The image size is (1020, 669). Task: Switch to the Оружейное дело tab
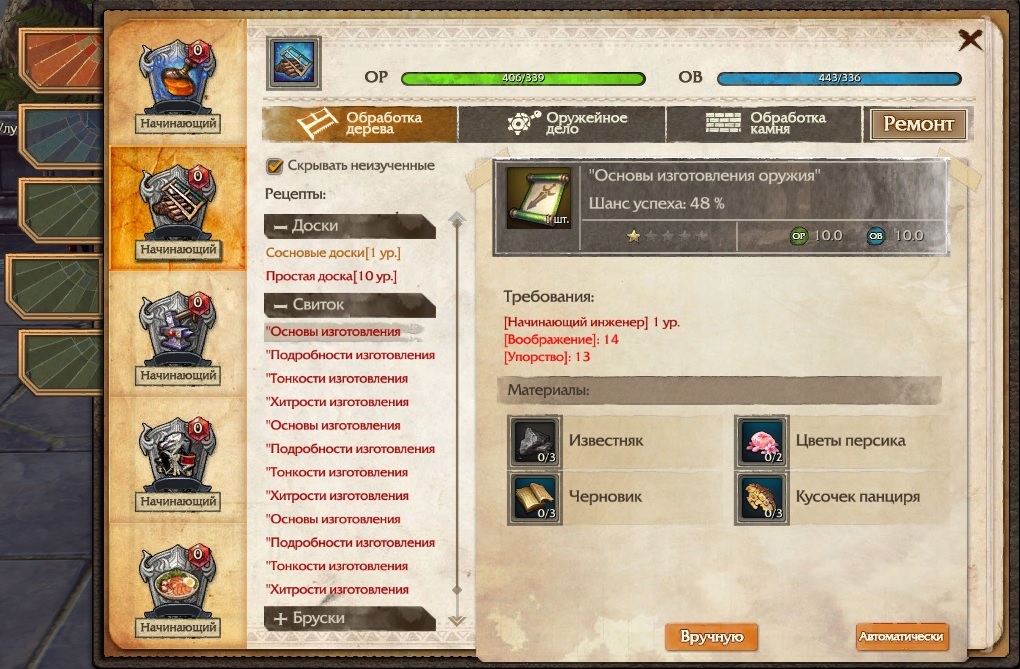(x=562, y=124)
